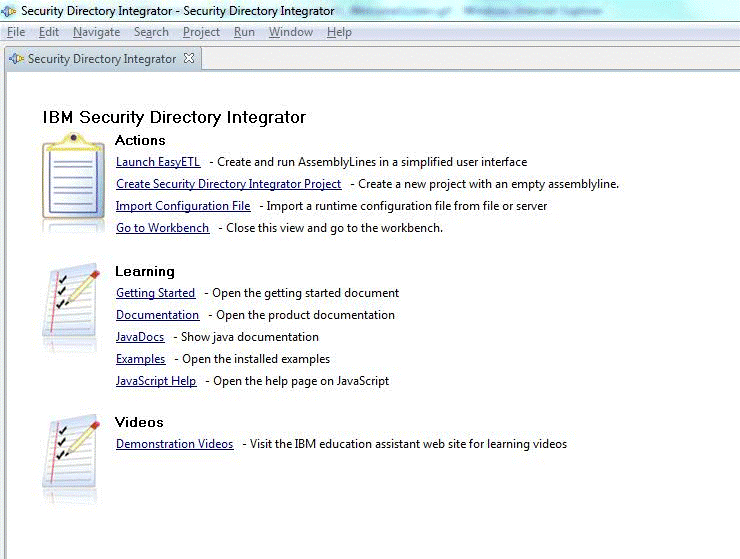Click text 'Open the help page on JavaScript'
The width and height of the screenshot is (740, 559).
(301, 381)
